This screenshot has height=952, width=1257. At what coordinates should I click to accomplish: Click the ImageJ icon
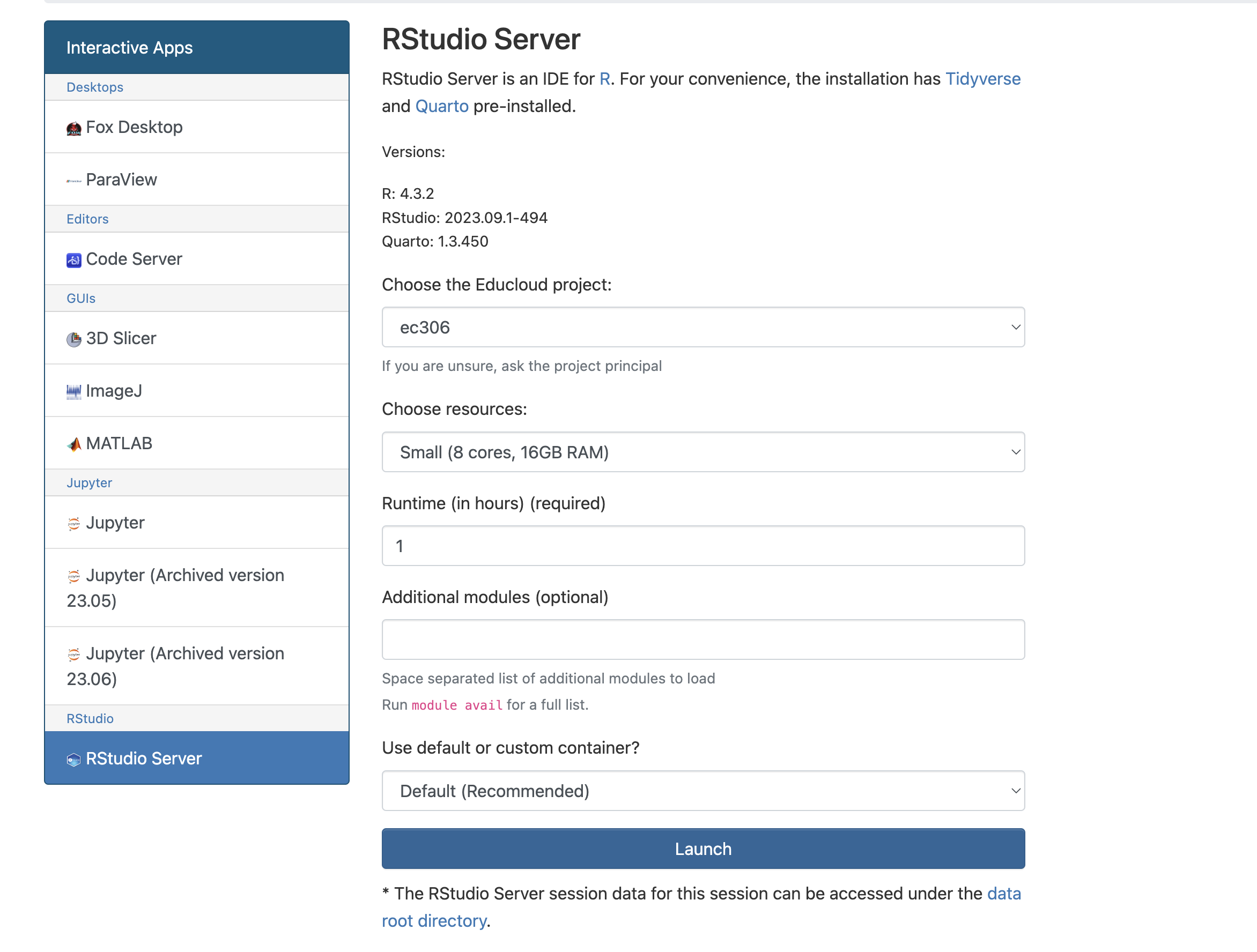[x=74, y=391]
